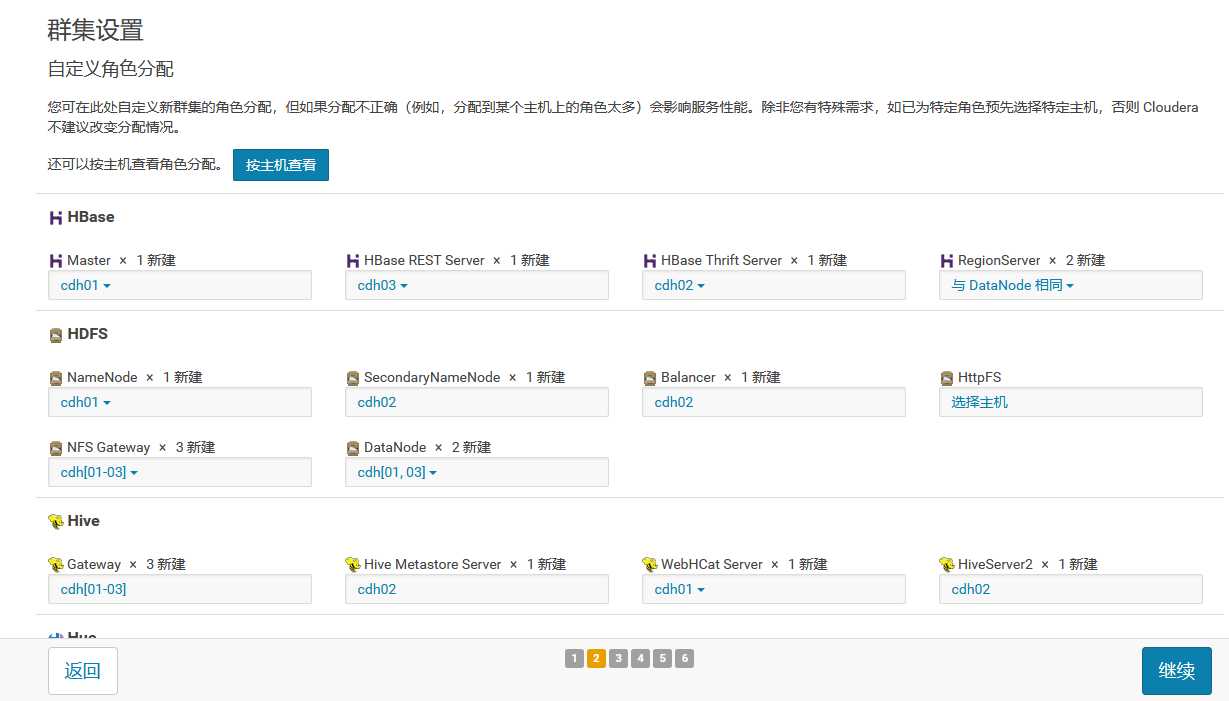This screenshot has height=701, width=1229.
Task: Click the icon beside RegionServer role
Action: click(x=947, y=261)
